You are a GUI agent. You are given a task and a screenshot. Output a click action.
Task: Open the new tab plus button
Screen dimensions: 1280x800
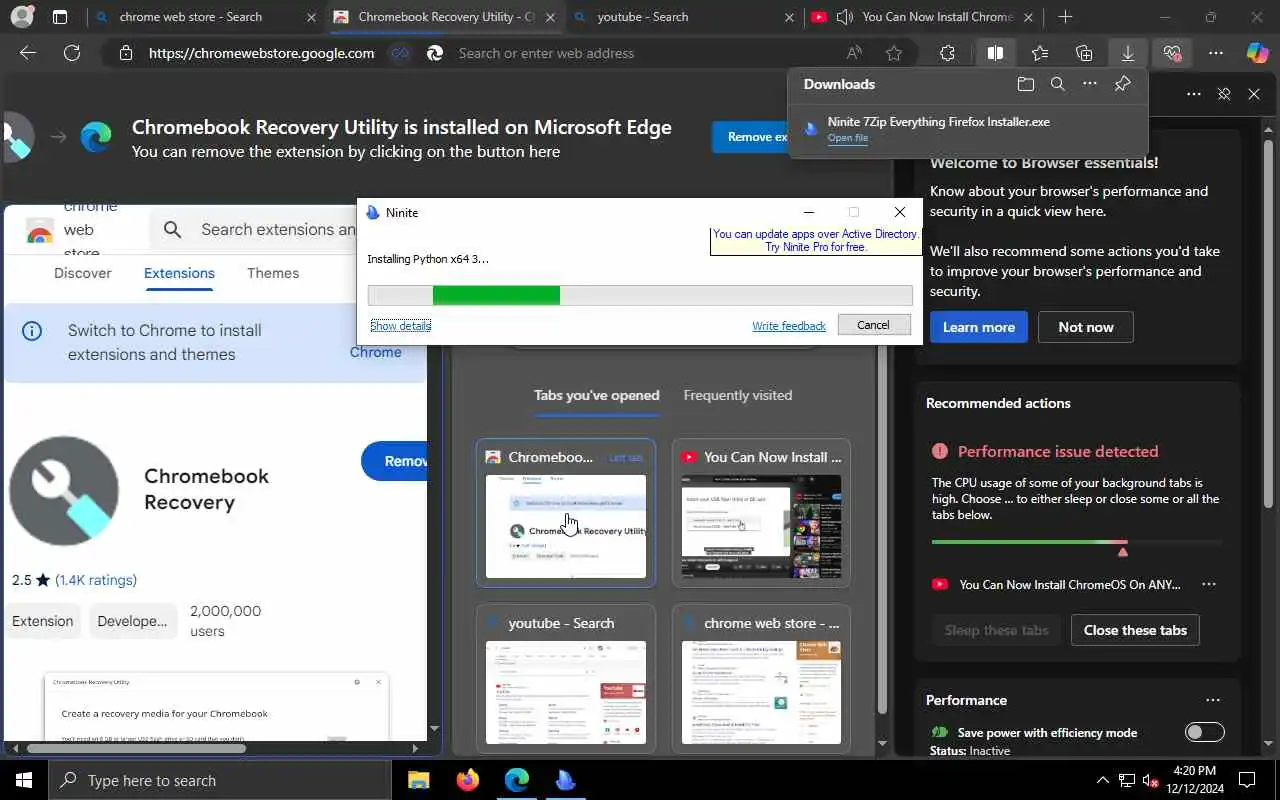click(x=1065, y=17)
